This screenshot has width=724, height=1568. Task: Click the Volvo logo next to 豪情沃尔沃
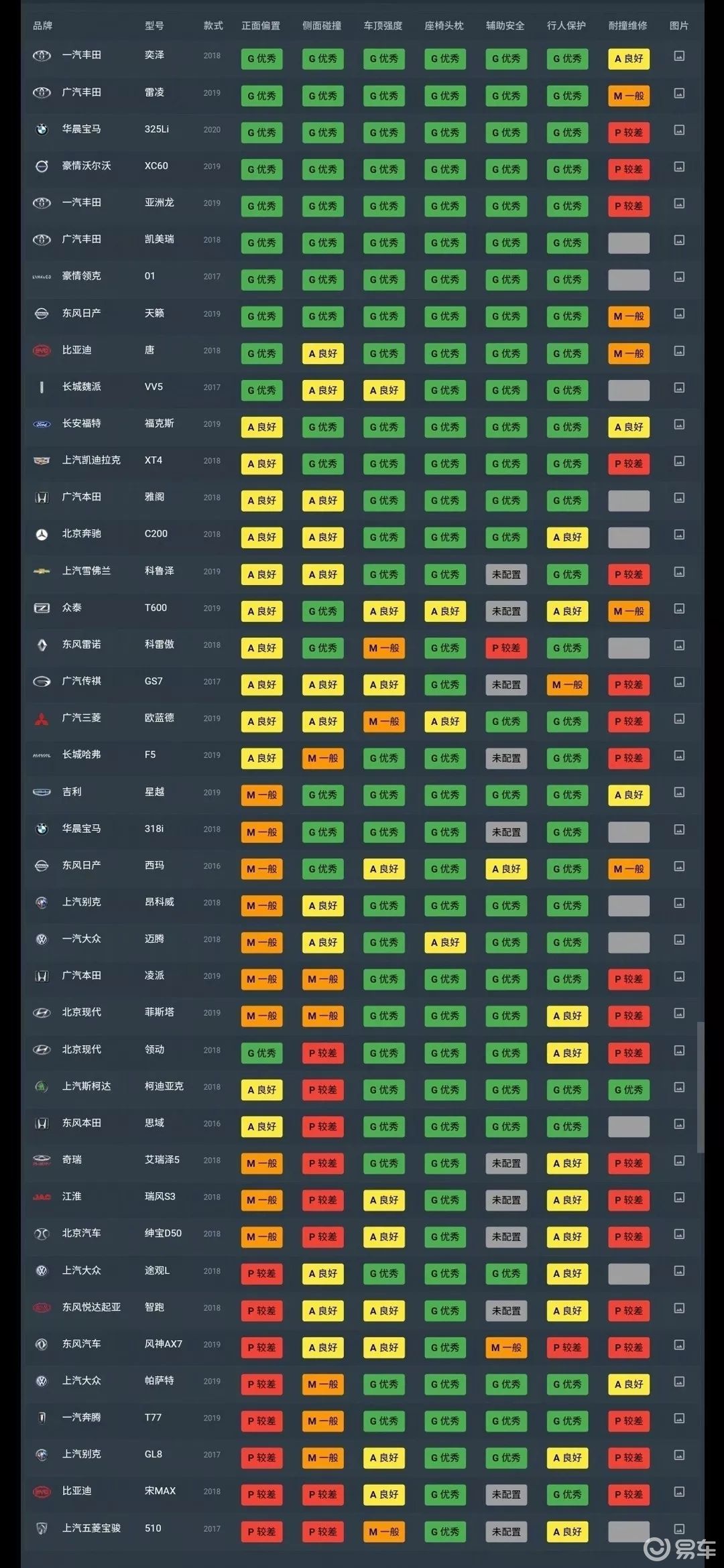pyautogui.click(x=42, y=166)
